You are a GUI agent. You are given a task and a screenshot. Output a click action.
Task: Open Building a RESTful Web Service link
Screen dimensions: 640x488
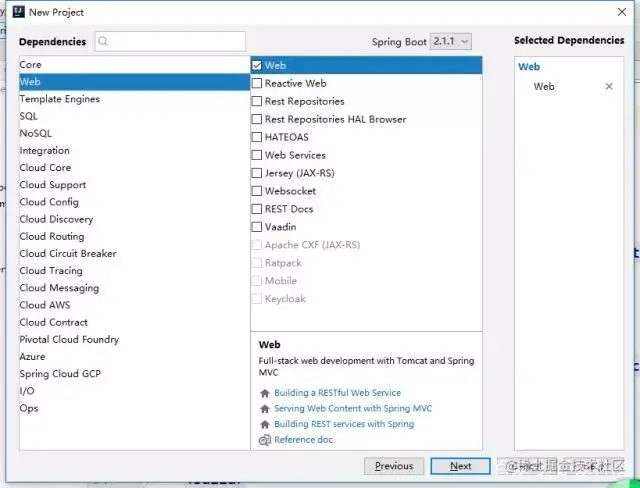pyautogui.click(x=338, y=393)
